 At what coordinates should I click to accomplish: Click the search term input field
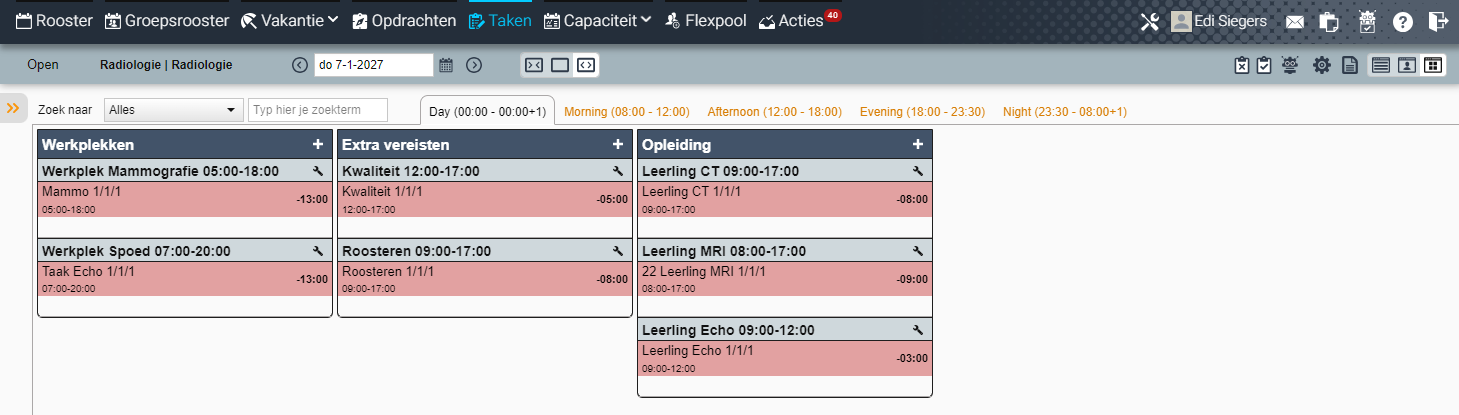(318, 109)
